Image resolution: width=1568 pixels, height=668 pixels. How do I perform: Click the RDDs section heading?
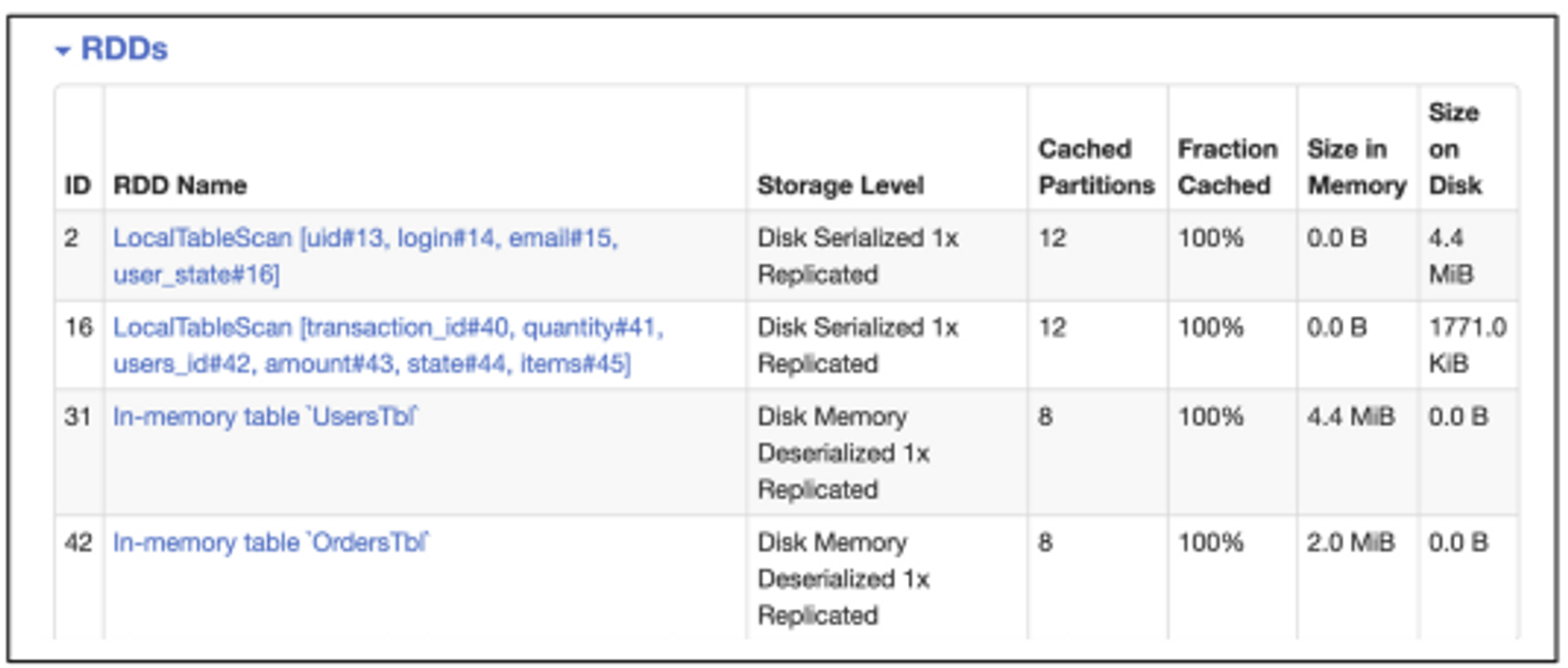pyautogui.click(x=124, y=49)
